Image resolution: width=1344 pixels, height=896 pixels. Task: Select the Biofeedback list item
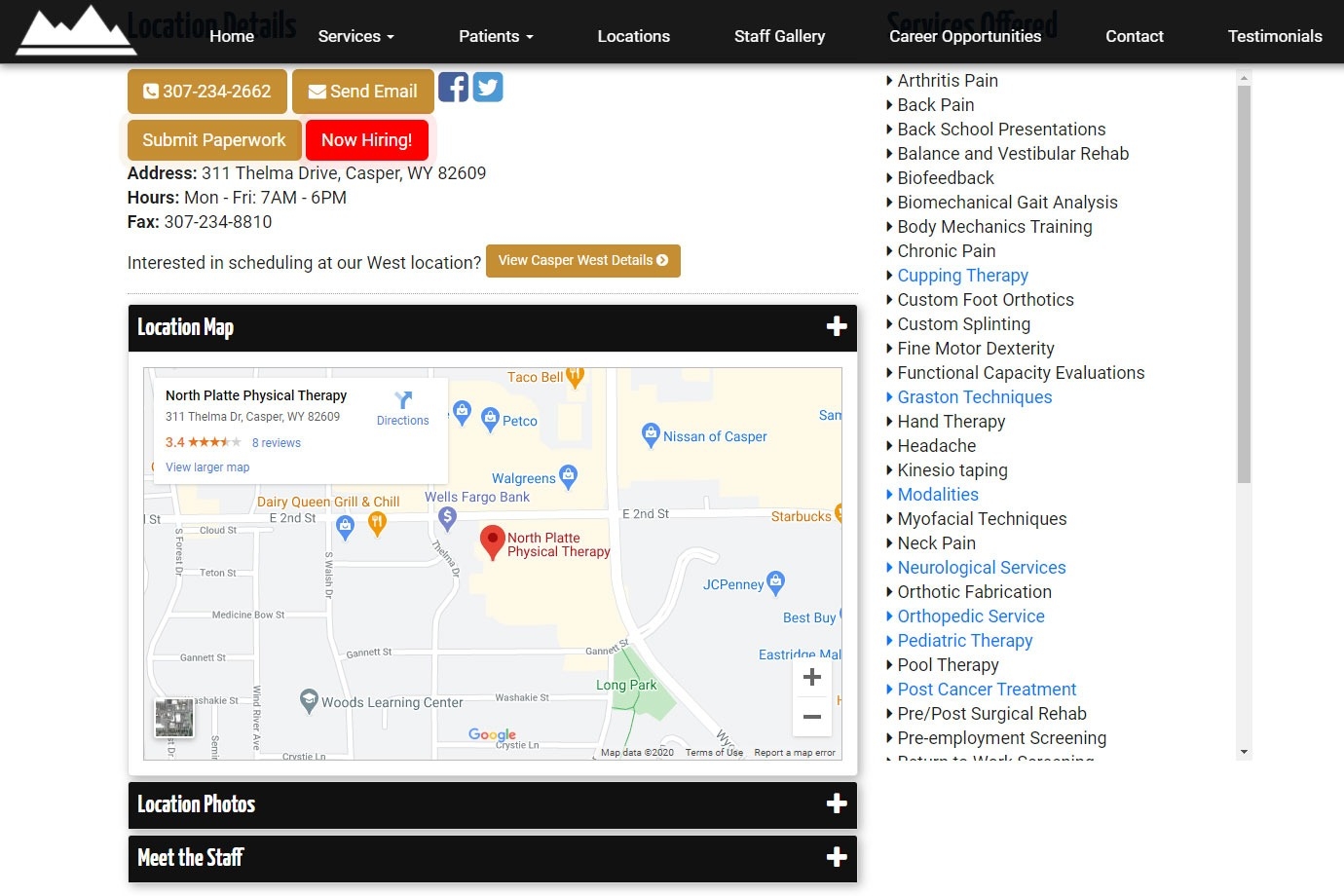click(x=946, y=178)
